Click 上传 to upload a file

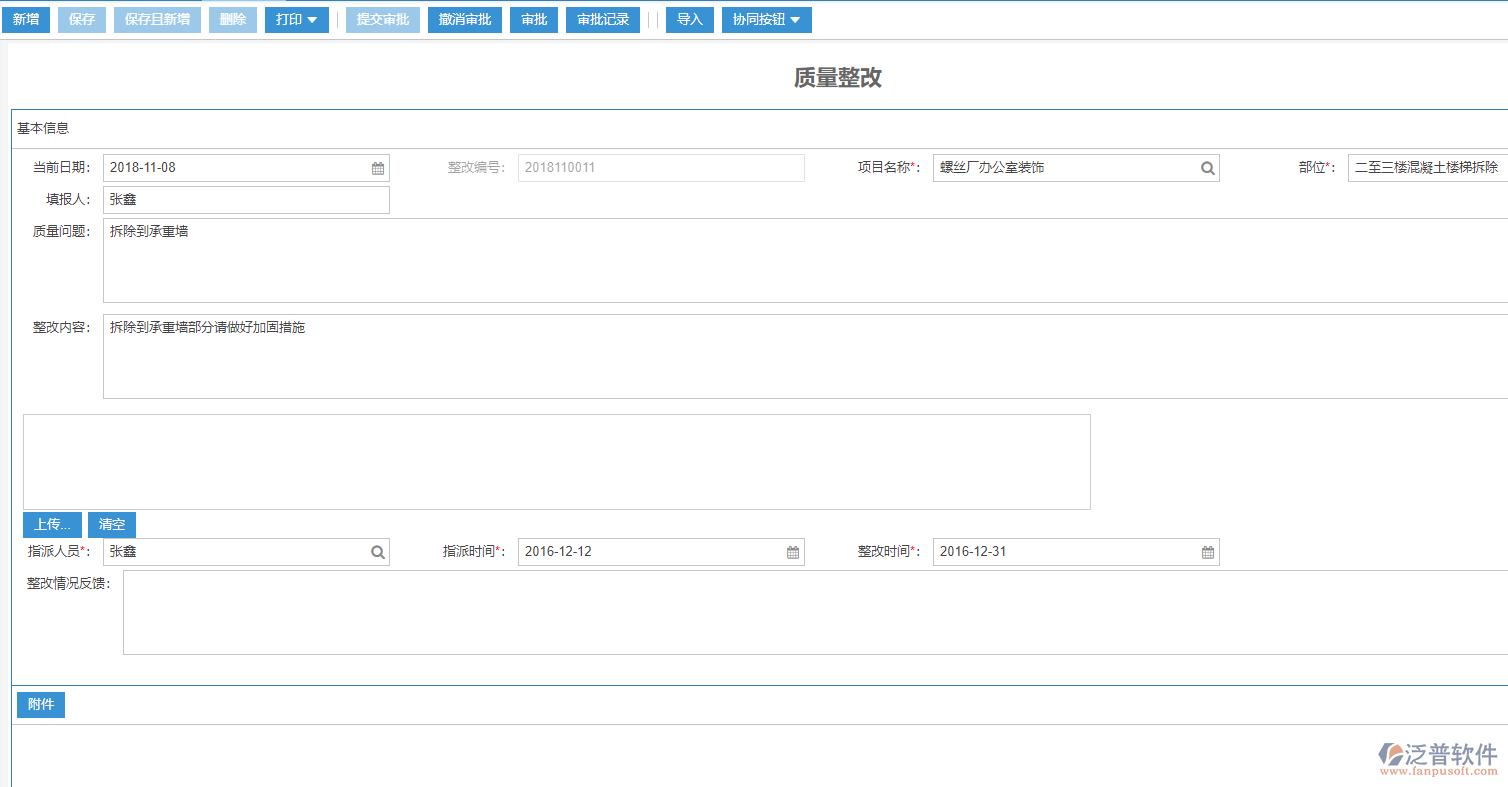click(x=51, y=524)
